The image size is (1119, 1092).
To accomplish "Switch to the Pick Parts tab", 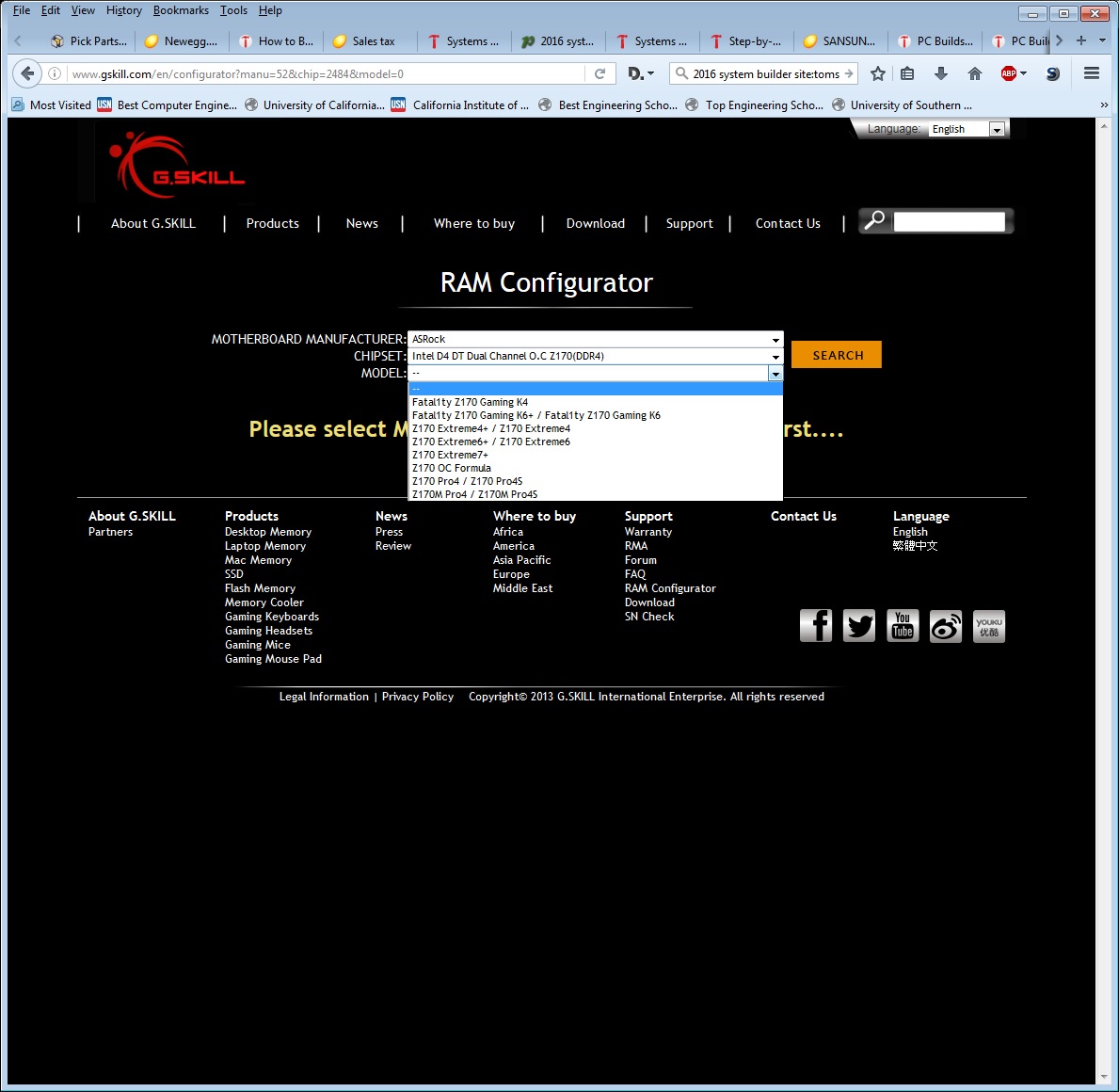I will click(88, 40).
